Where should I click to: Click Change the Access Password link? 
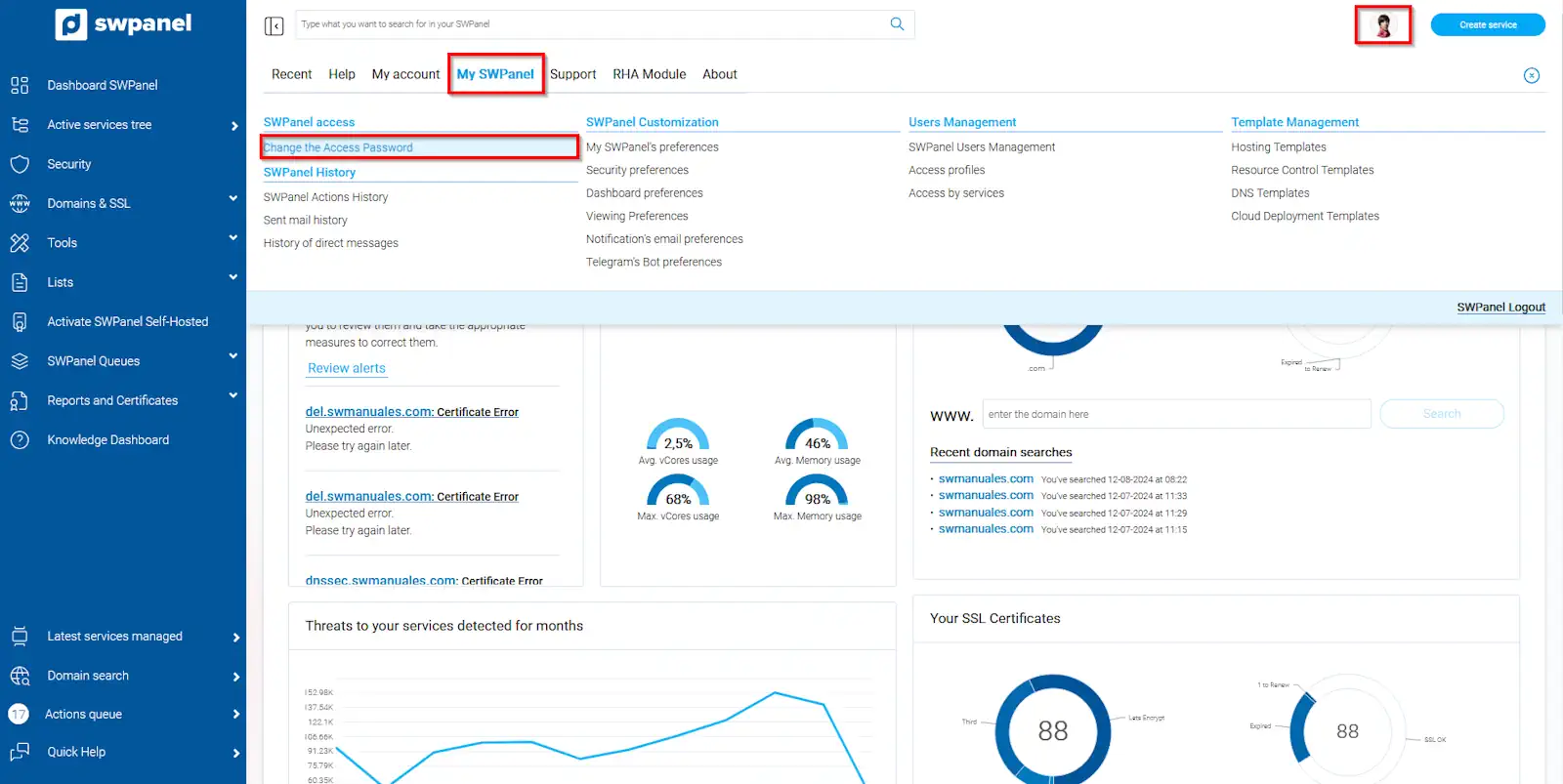[338, 147]
